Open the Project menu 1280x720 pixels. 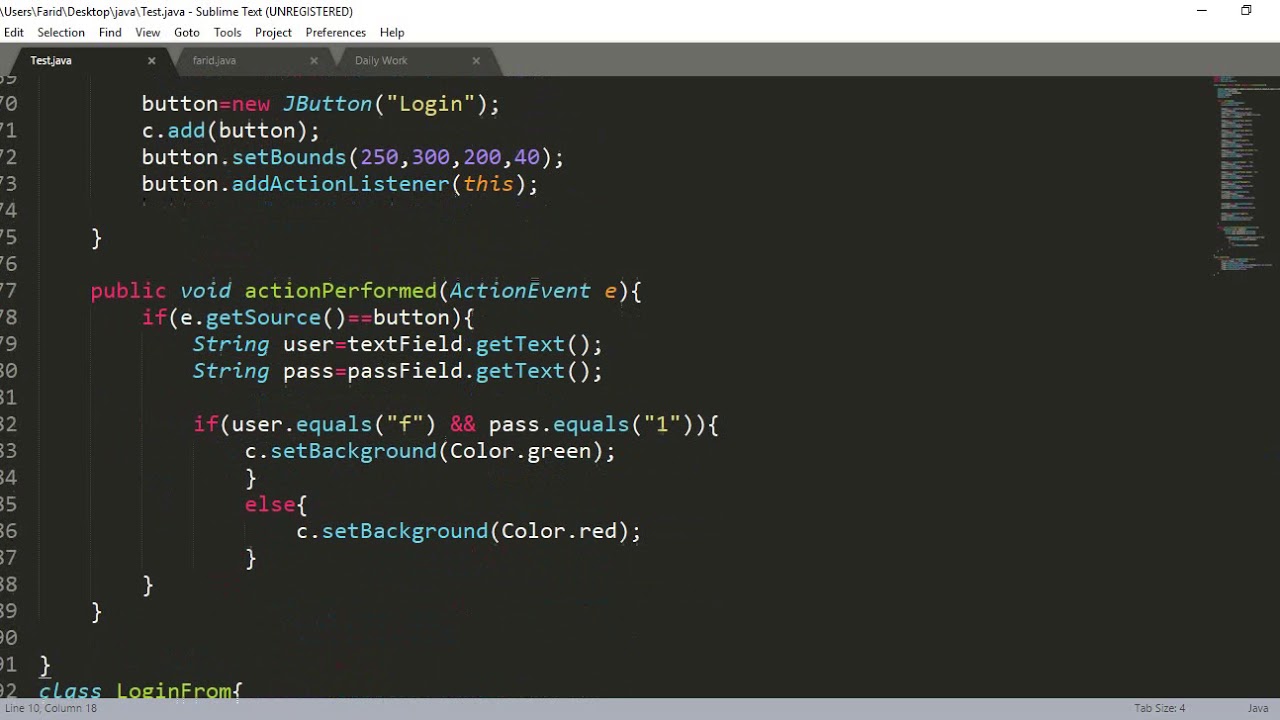tap(273, 32)
